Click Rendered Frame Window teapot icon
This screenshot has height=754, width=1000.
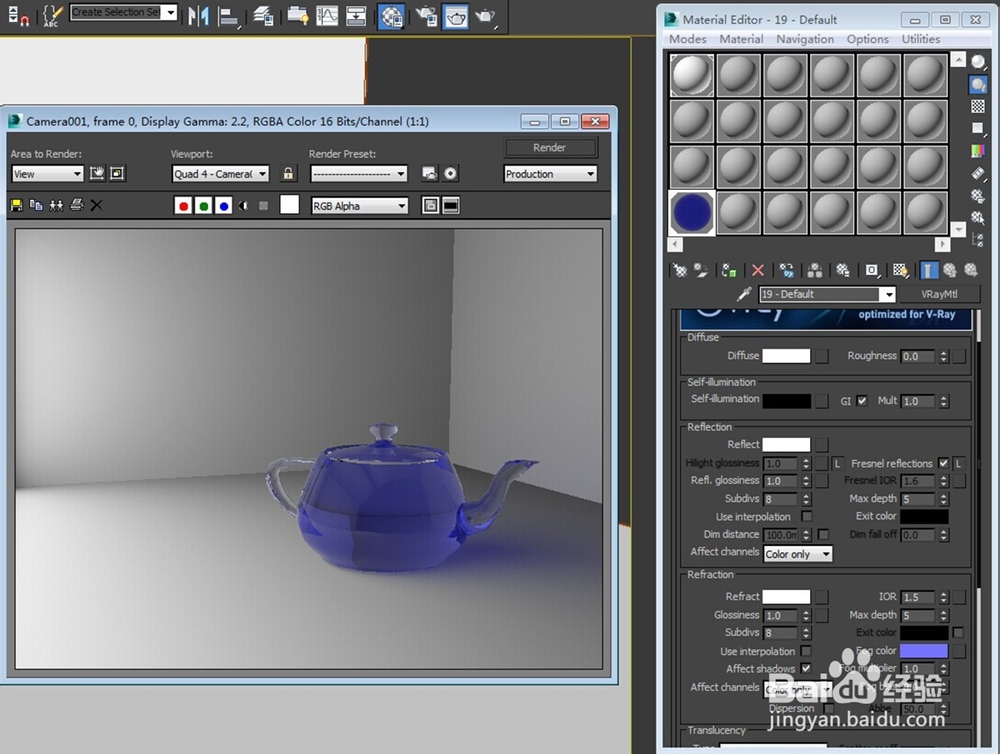click(x=455, y=17)
